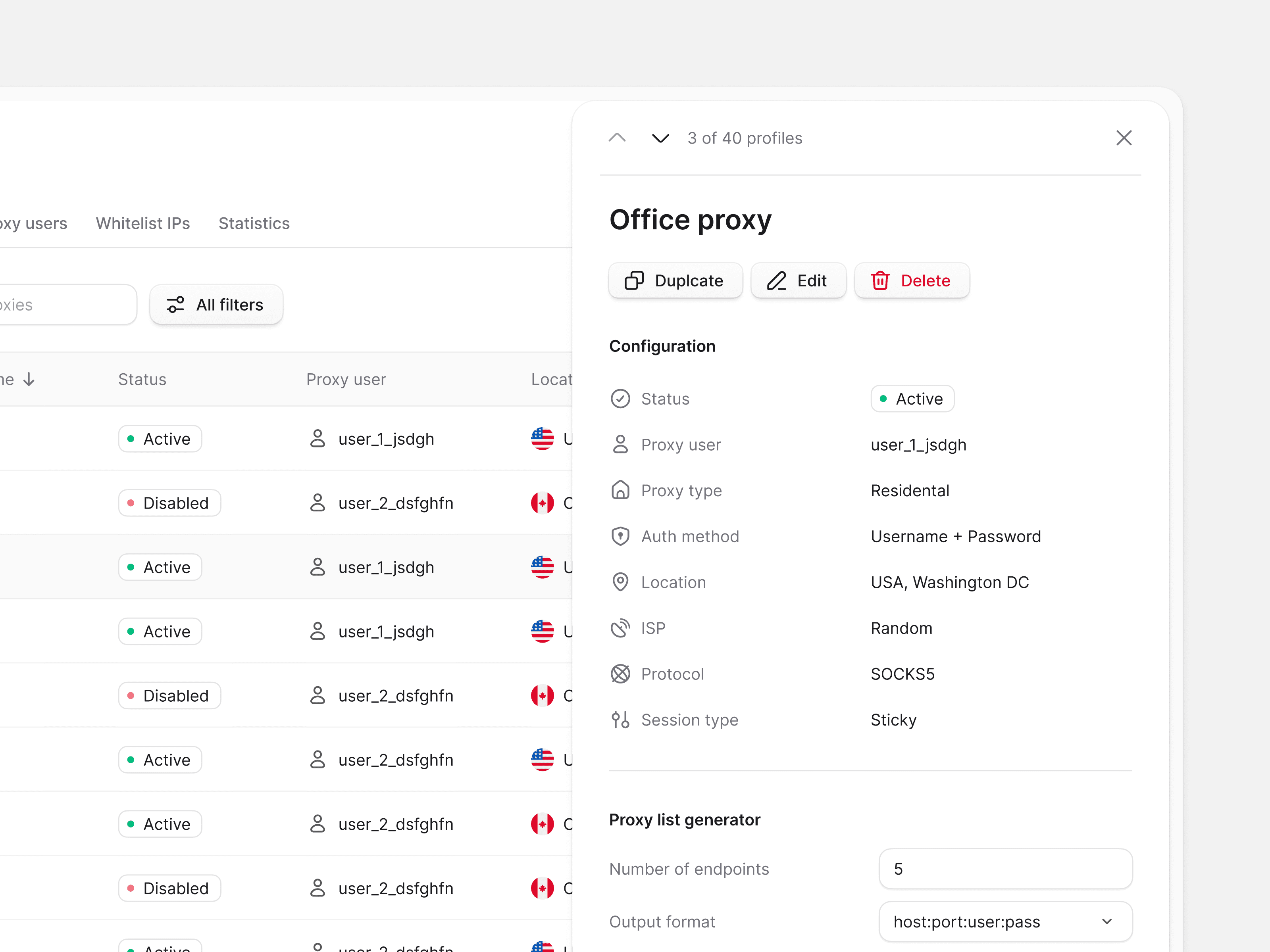The image size is (1270, 952).
Task: Go to next profile with down chevron
Action: click(x=660, y=138)
